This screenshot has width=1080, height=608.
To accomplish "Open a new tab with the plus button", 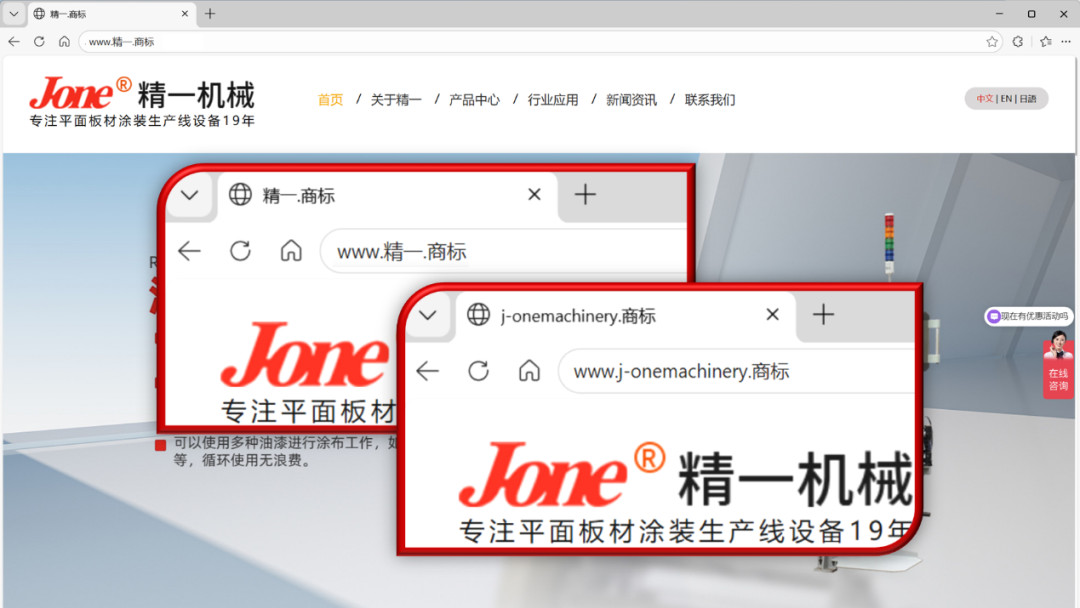I will (x=210, y=14).
